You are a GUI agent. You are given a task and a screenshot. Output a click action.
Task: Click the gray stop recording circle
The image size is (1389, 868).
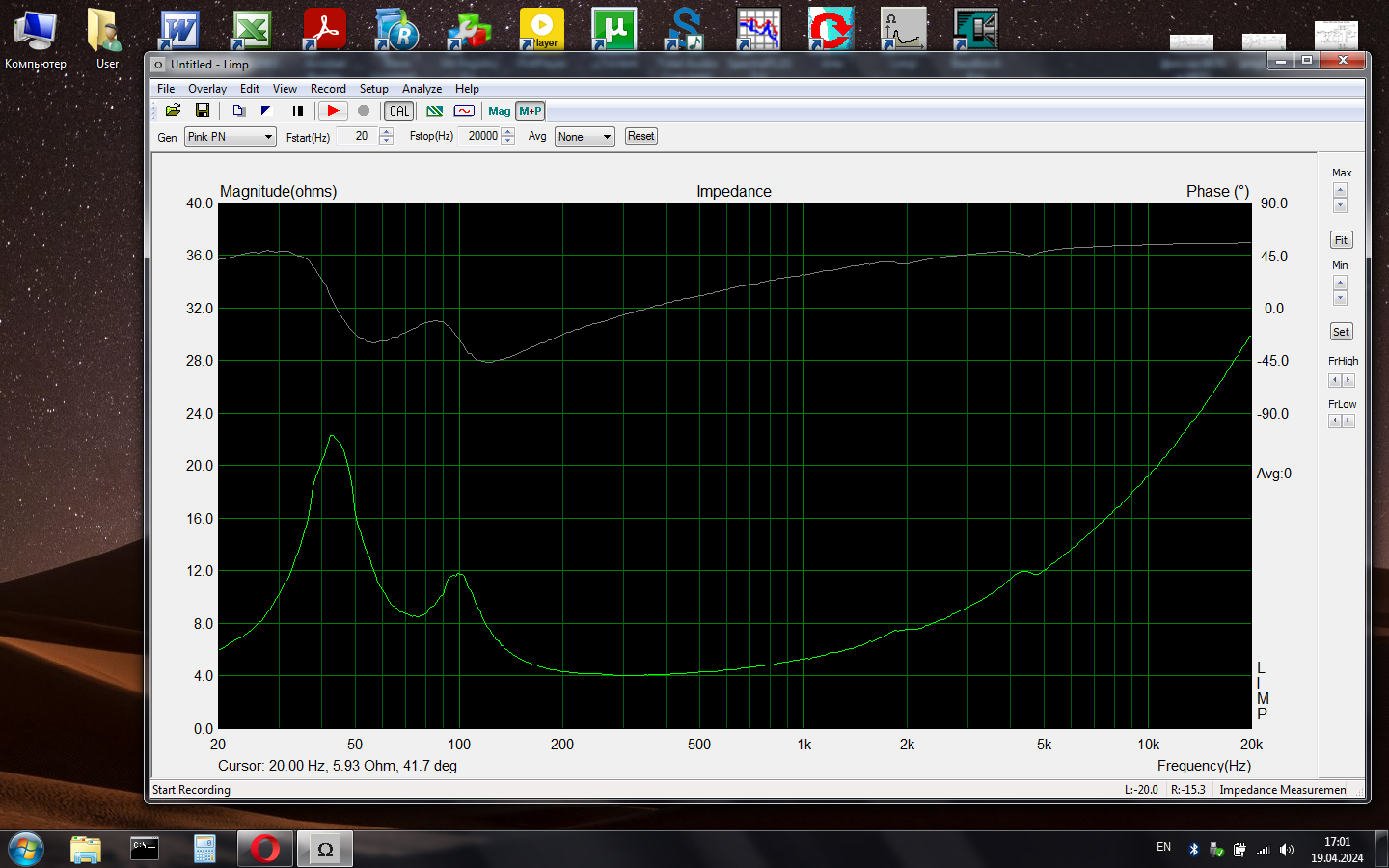click(364, 111)
